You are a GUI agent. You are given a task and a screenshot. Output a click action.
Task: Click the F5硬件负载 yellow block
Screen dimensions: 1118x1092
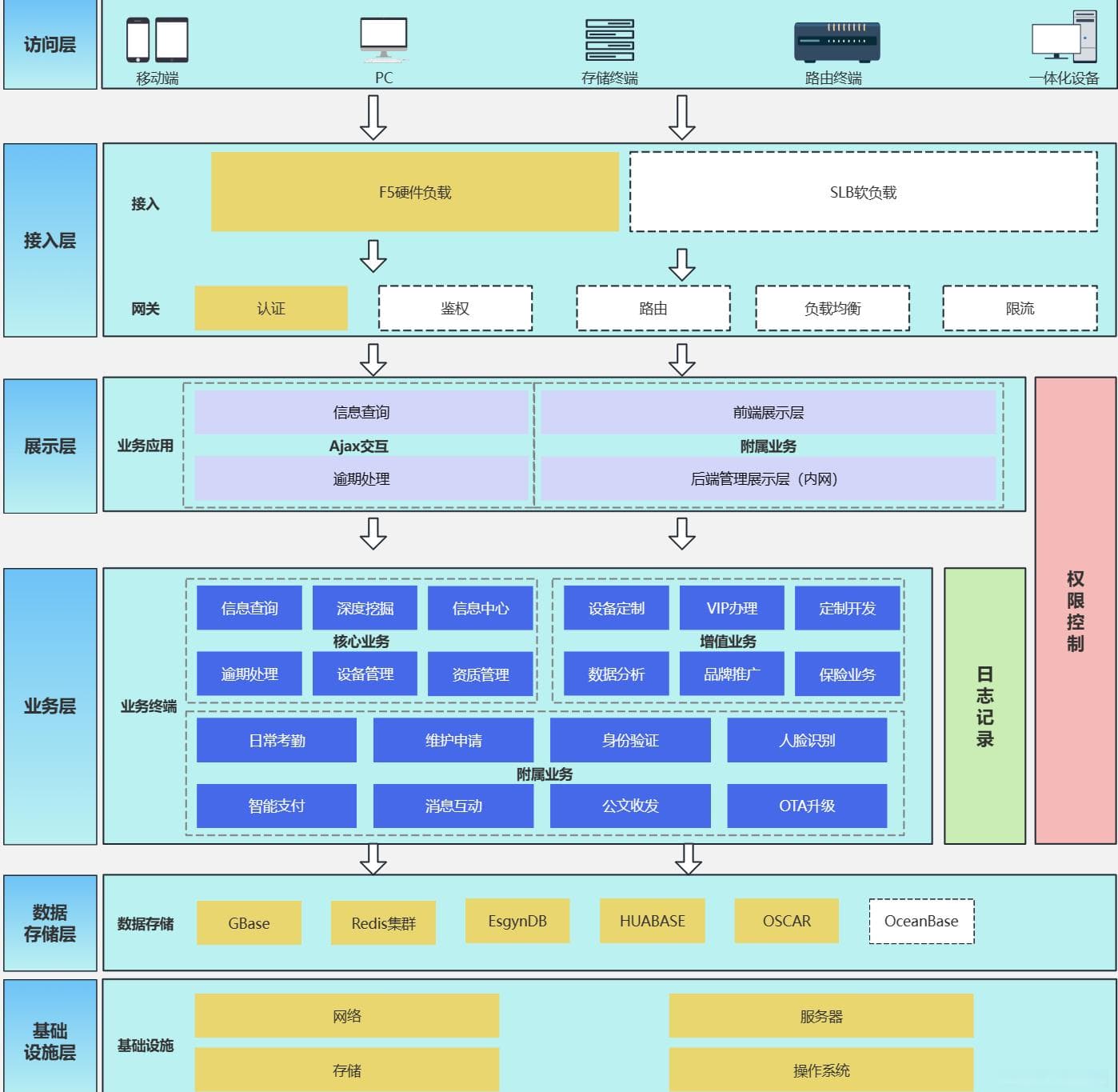point(415,192)
